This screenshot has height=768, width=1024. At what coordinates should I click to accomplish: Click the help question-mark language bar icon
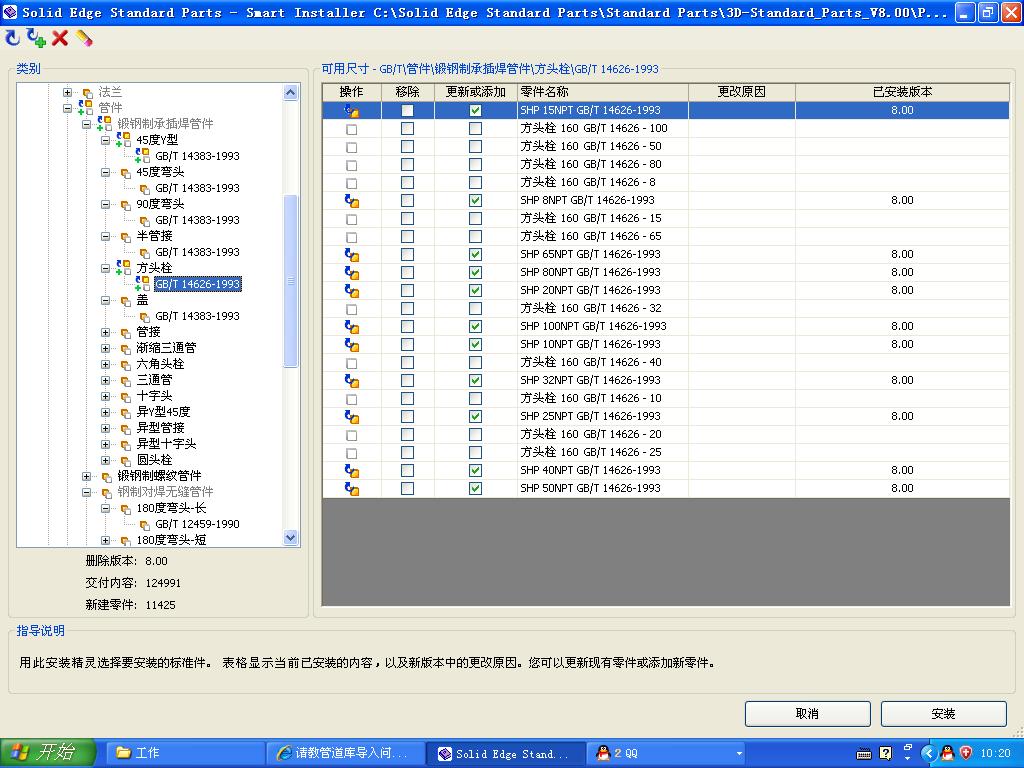pos(886,754)
